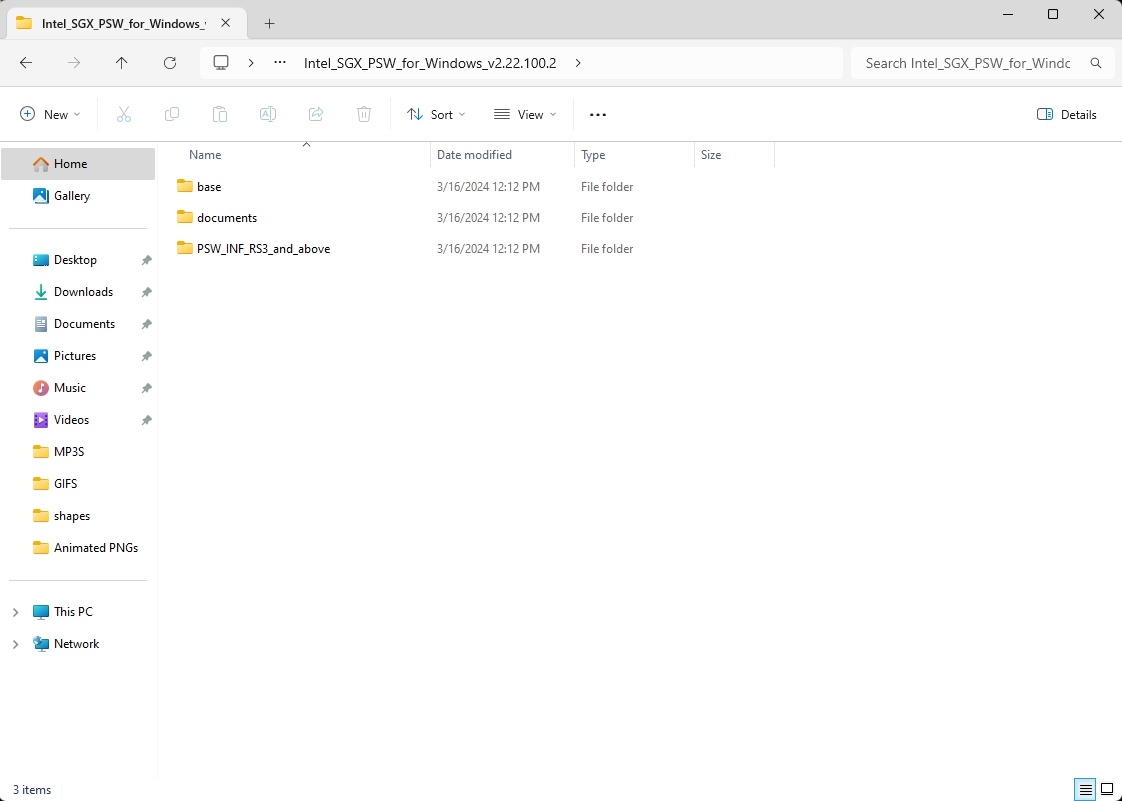Expand the Network tree node
Image resolution: width=1122 pixels, height=801 pixels.
click(x=15, y=644)
